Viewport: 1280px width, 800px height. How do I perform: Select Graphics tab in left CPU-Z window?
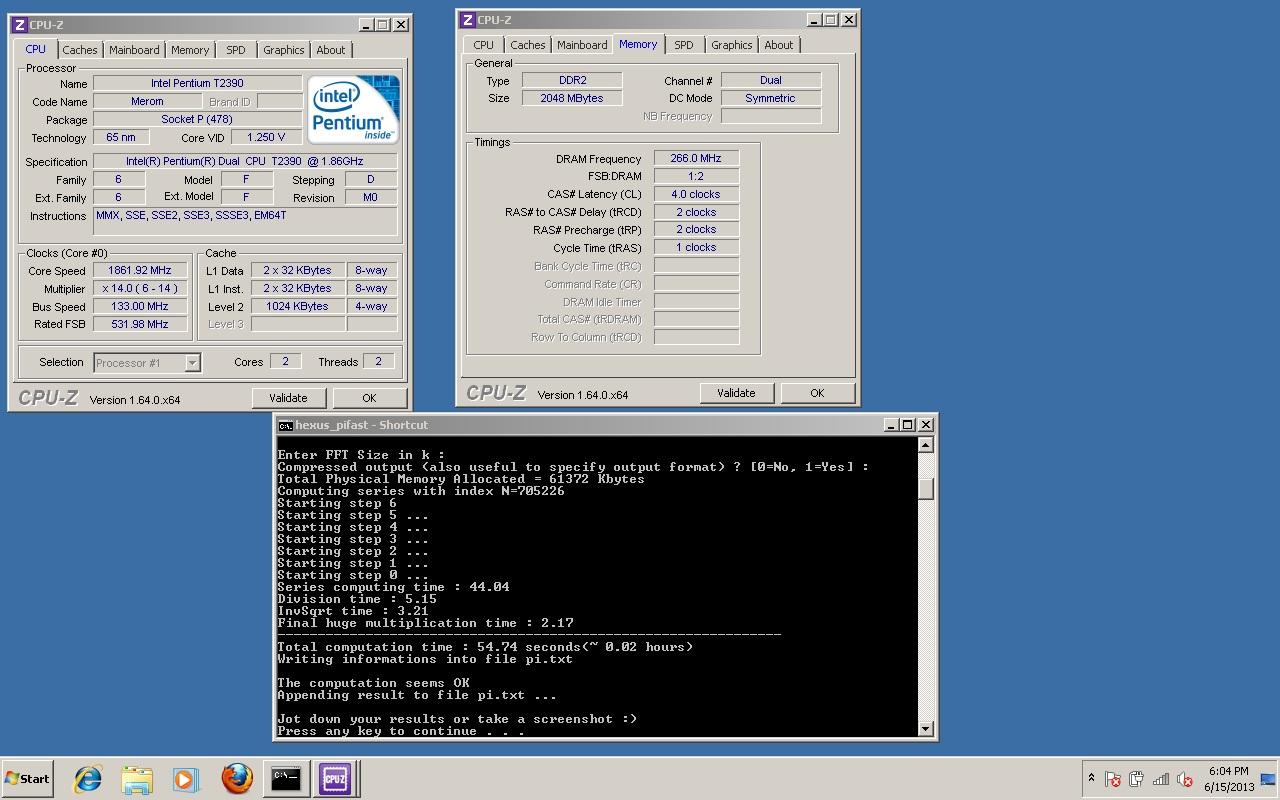[x=284, y=50]
